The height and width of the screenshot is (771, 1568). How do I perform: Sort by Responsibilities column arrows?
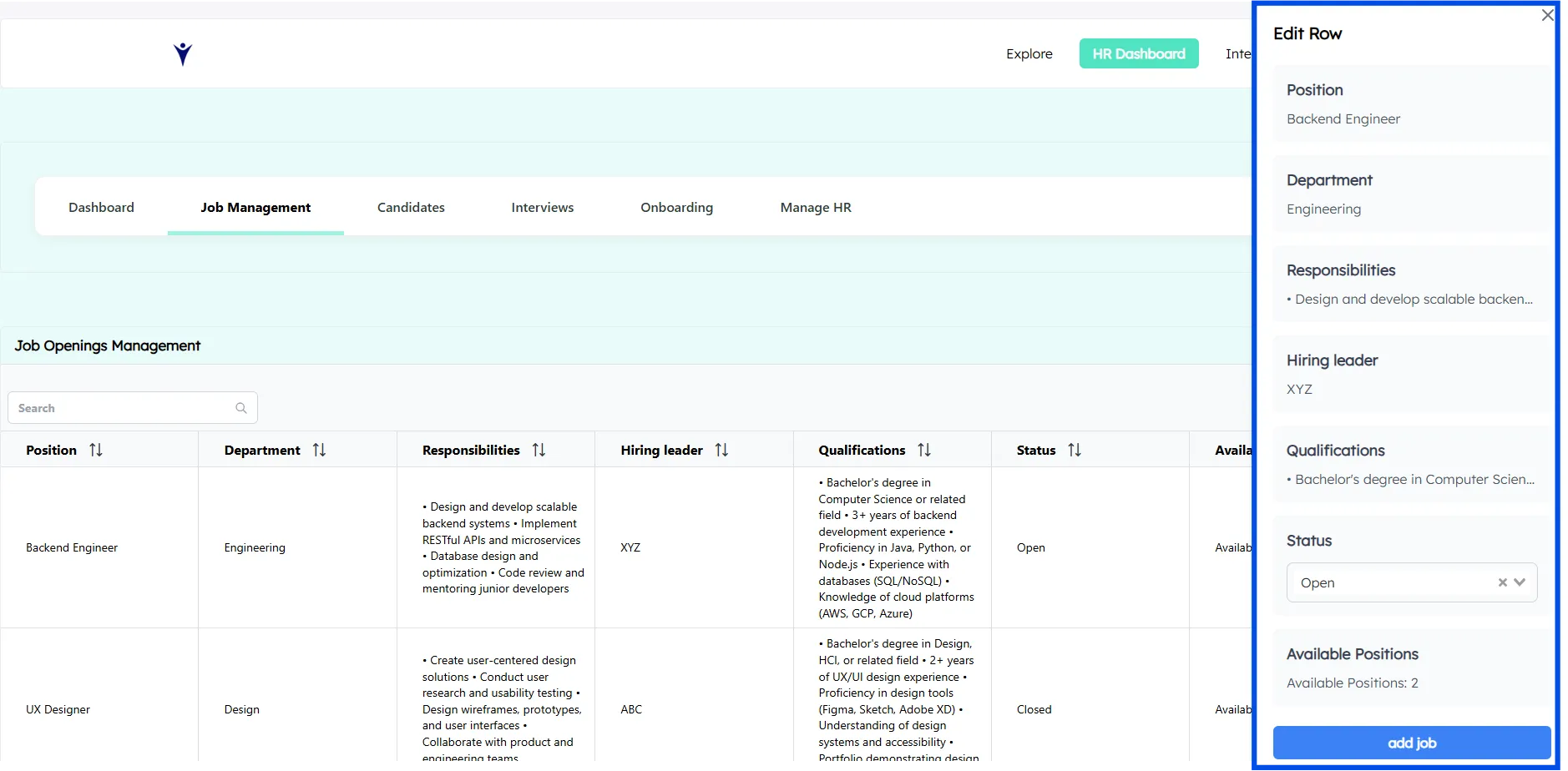click(539, 450)
